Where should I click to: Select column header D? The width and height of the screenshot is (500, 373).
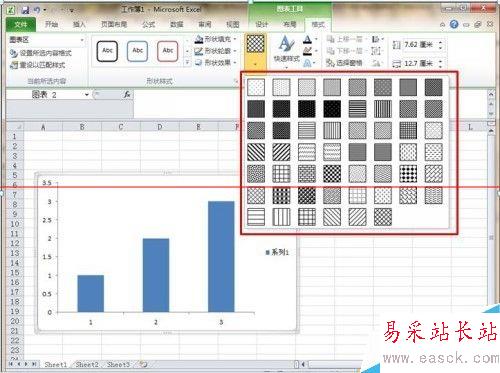160,127
